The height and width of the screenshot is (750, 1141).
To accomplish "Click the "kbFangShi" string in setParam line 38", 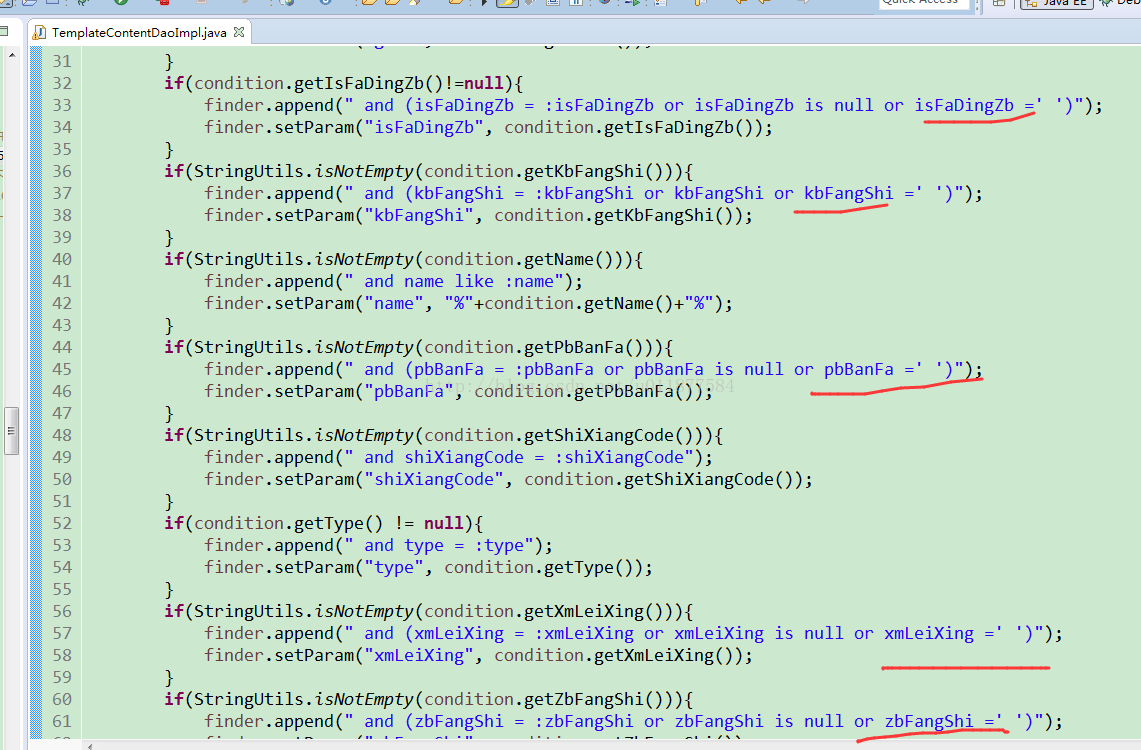I will point(419,215).
